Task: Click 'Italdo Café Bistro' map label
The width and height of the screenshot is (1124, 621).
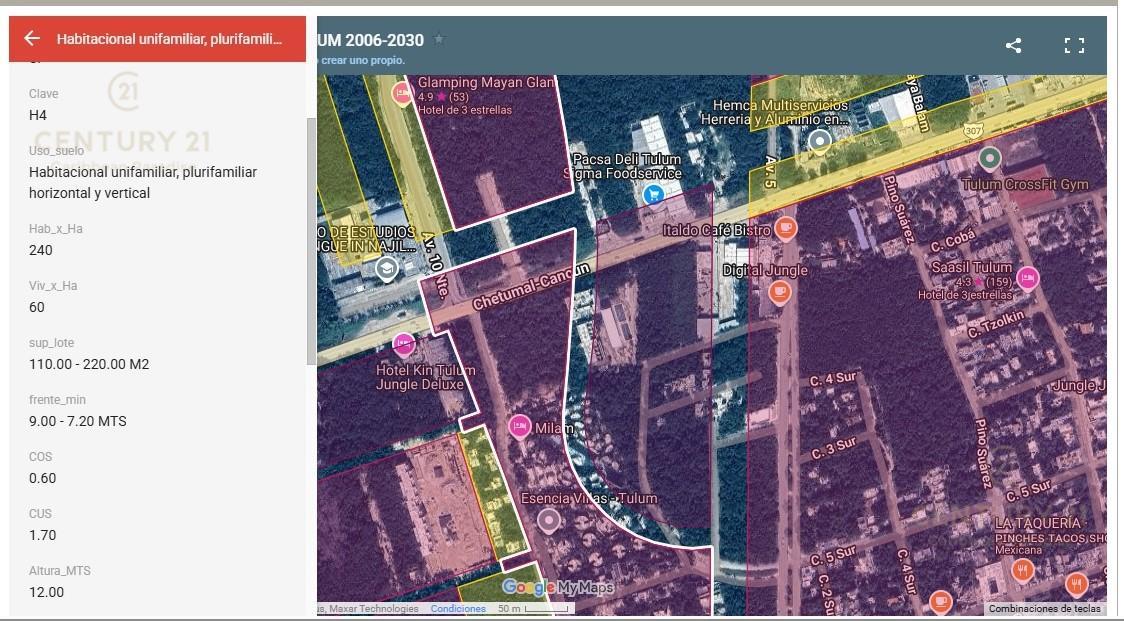Action: tap(716, 230)
